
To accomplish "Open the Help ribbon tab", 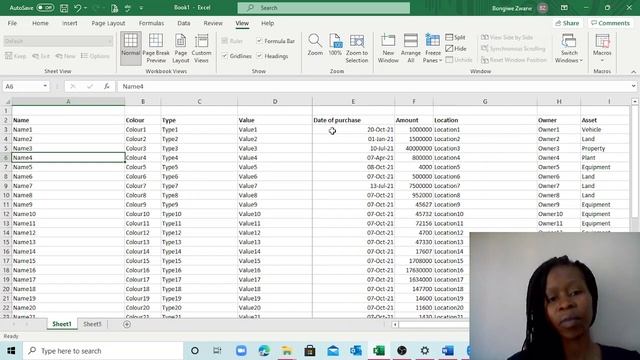I will click(267, 23).
